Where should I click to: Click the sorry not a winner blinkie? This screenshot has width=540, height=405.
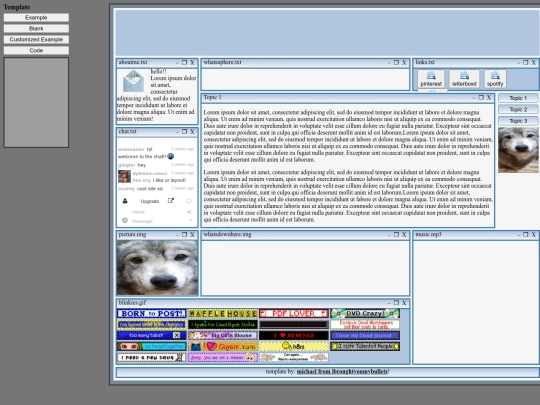click(x=223, y=357)
